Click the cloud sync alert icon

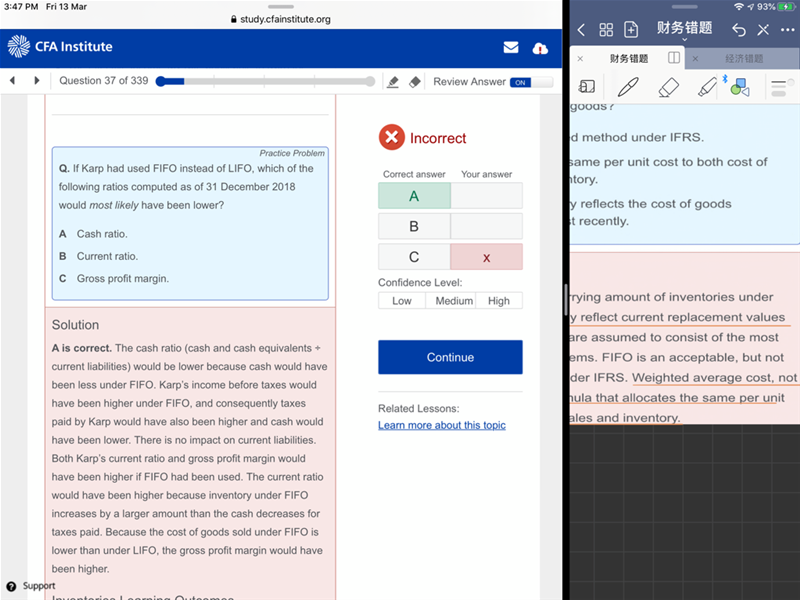pyautogui.click(x=540, y=47)
